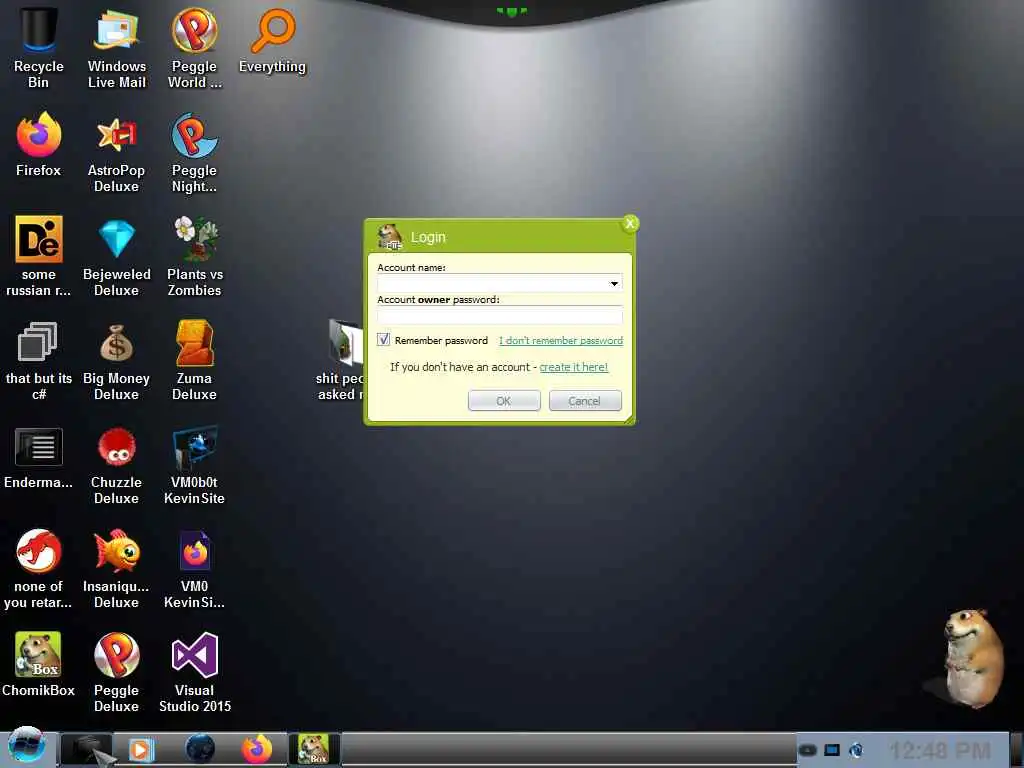Open the taskbar clock showing 12:48 PM
1024x768 pixels.
pyautogui.click(x=940, y=750)
